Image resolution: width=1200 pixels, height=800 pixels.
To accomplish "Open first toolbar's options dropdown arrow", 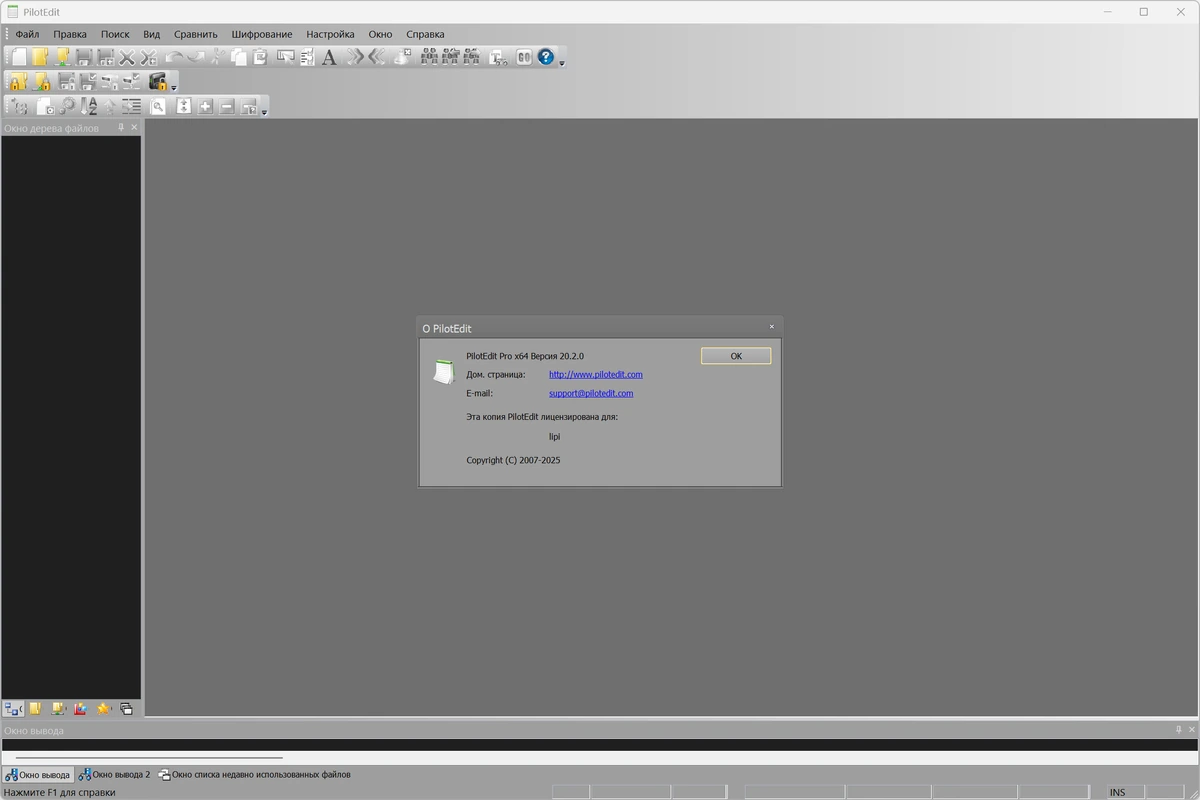I will [x=562, y=63].
